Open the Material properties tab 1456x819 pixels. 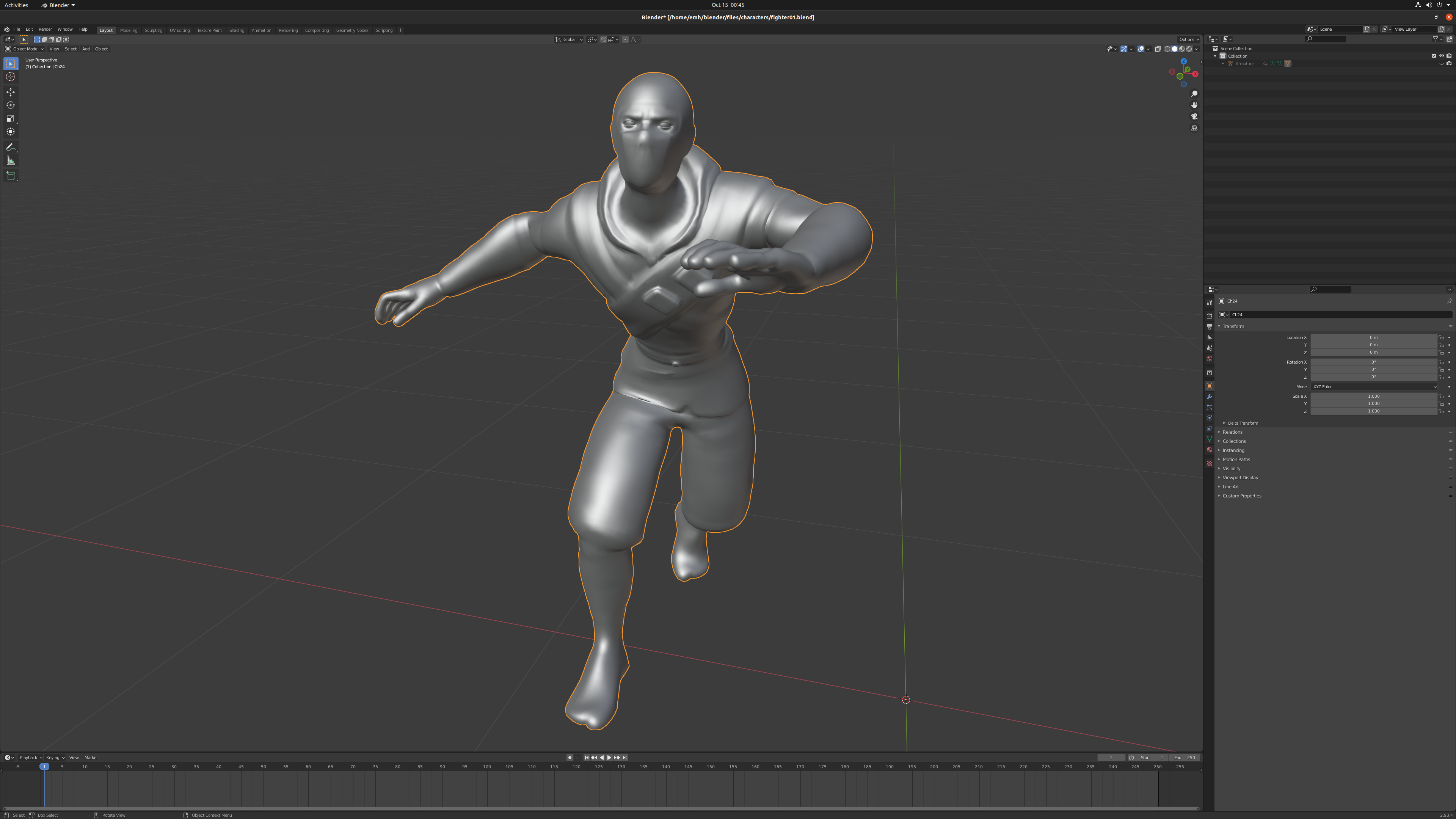coord(1209,450)
